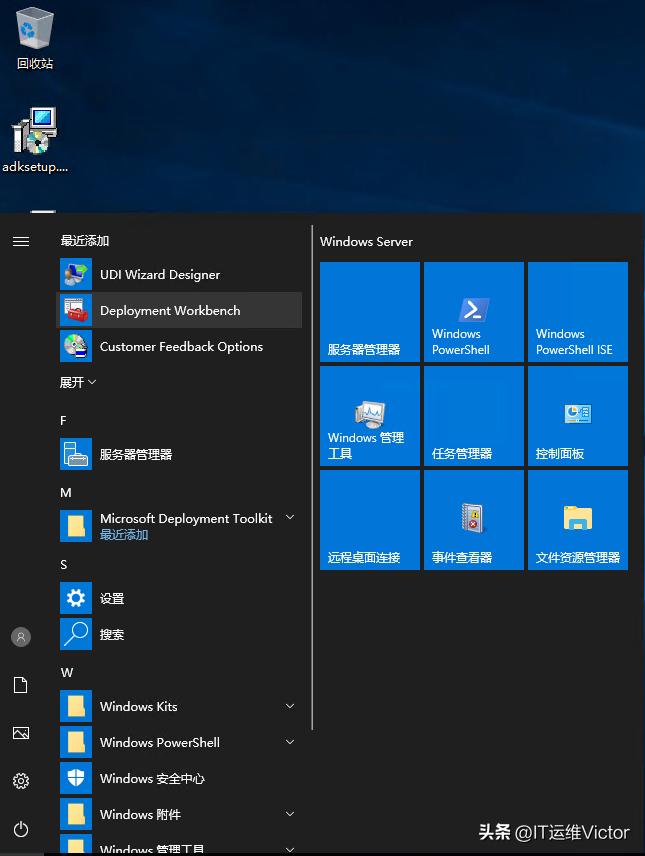Click the letter W group header
Image resolution: width=645 pixels, height=856 pixels.
[x=67, y=673]
